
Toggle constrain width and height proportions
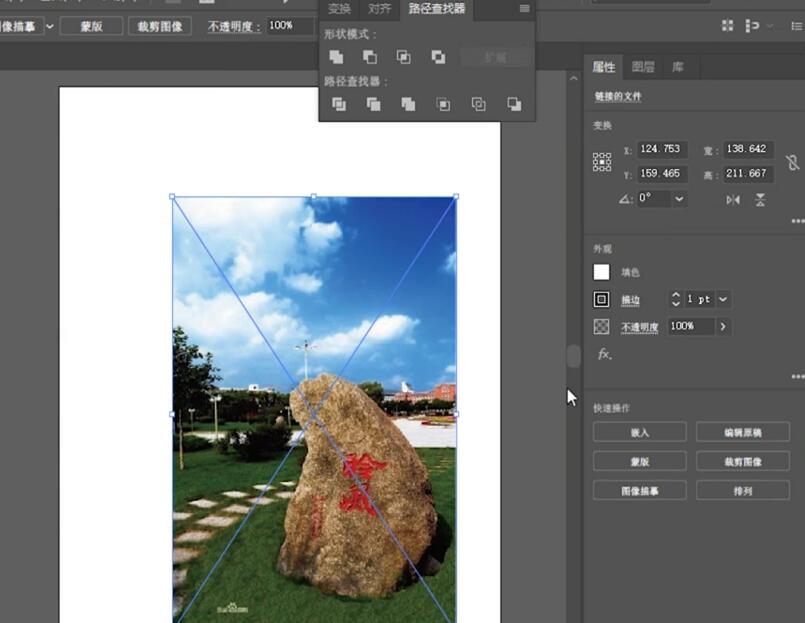[x=792, y=162]
